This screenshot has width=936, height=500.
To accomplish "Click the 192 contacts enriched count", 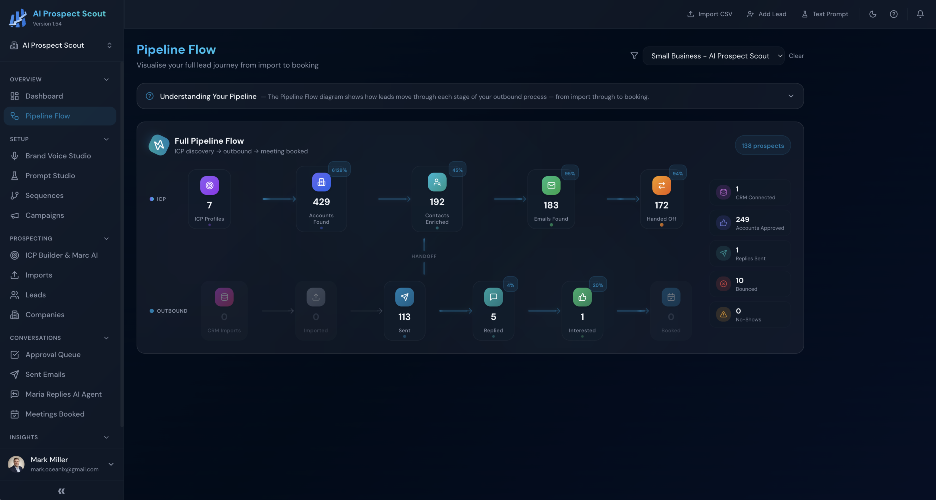I will [x=437, y=202].
